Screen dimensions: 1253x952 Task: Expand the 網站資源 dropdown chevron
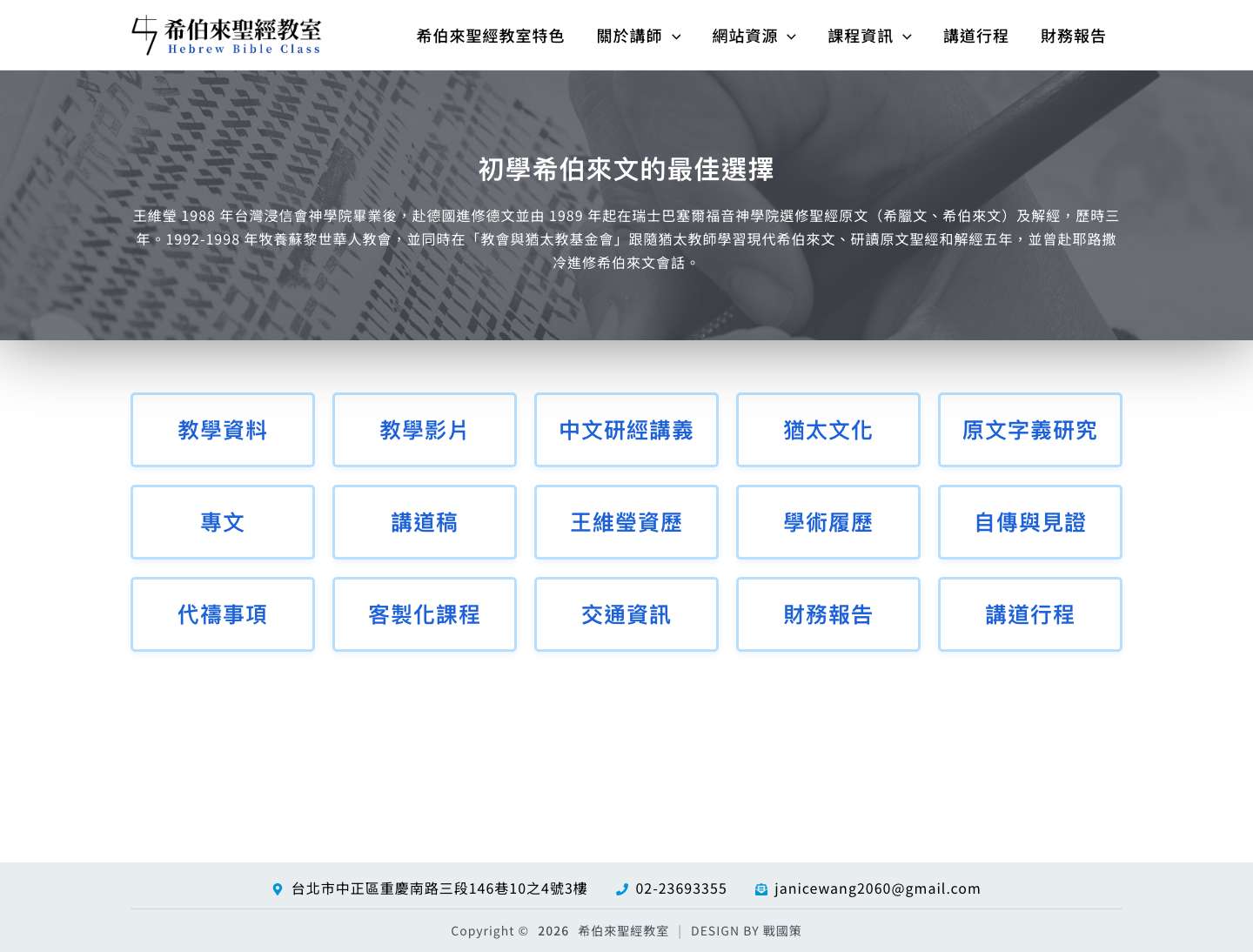click(791, 37)
